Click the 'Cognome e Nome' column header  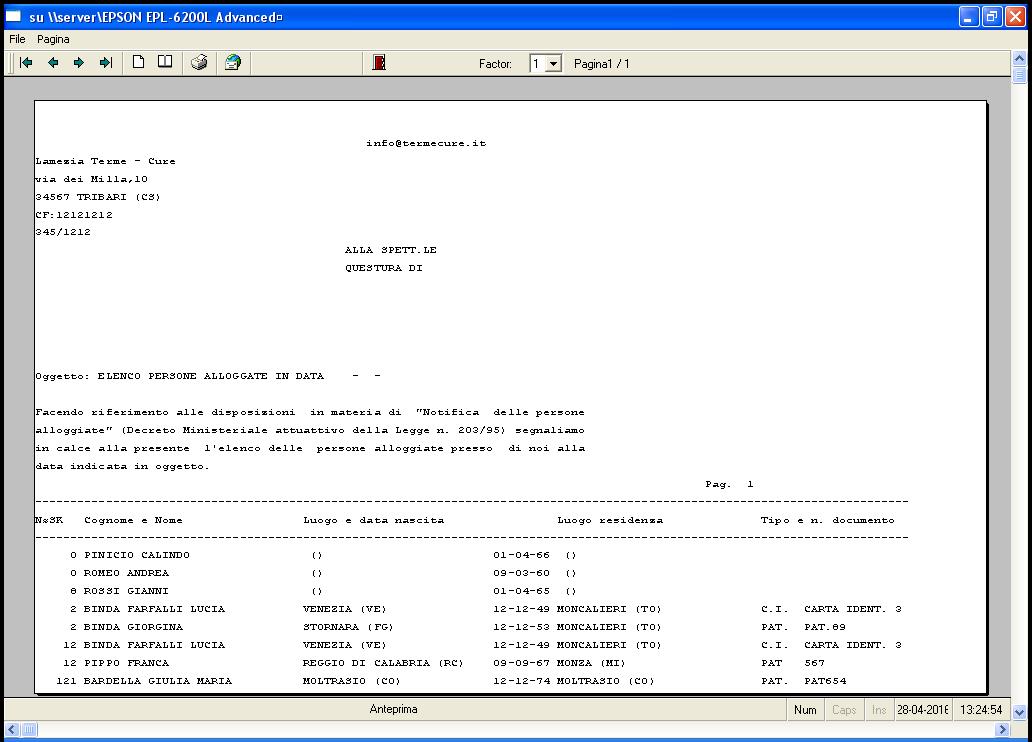point(133,520)
